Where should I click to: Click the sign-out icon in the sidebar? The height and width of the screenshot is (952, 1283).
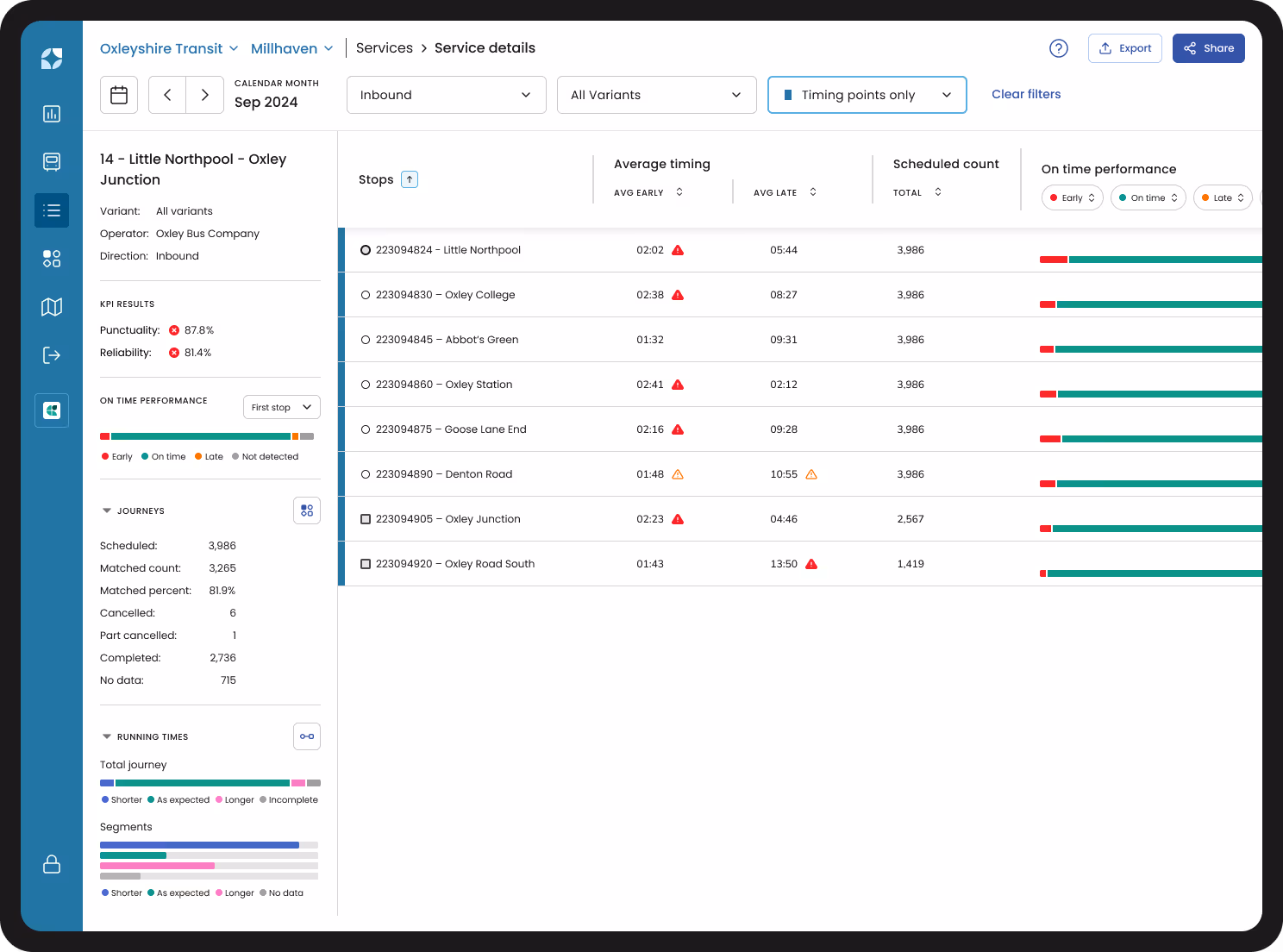point(52,354)
